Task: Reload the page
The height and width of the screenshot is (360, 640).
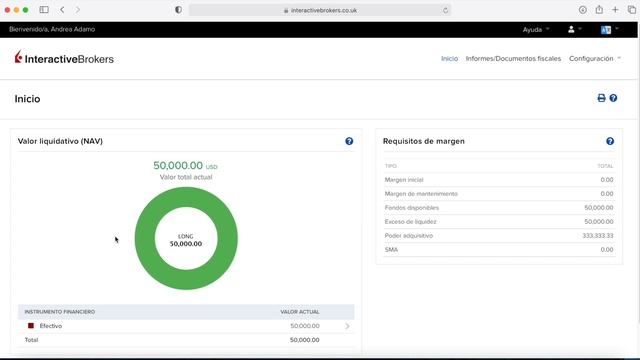Action: [445, 10]
